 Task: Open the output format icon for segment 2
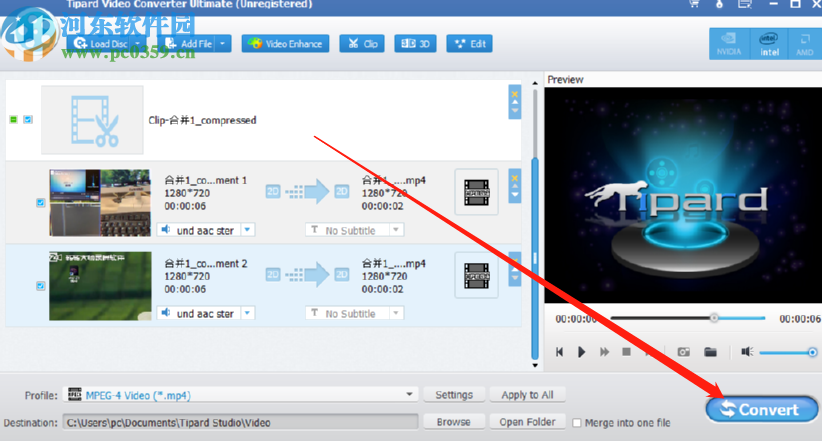point(477,275)
